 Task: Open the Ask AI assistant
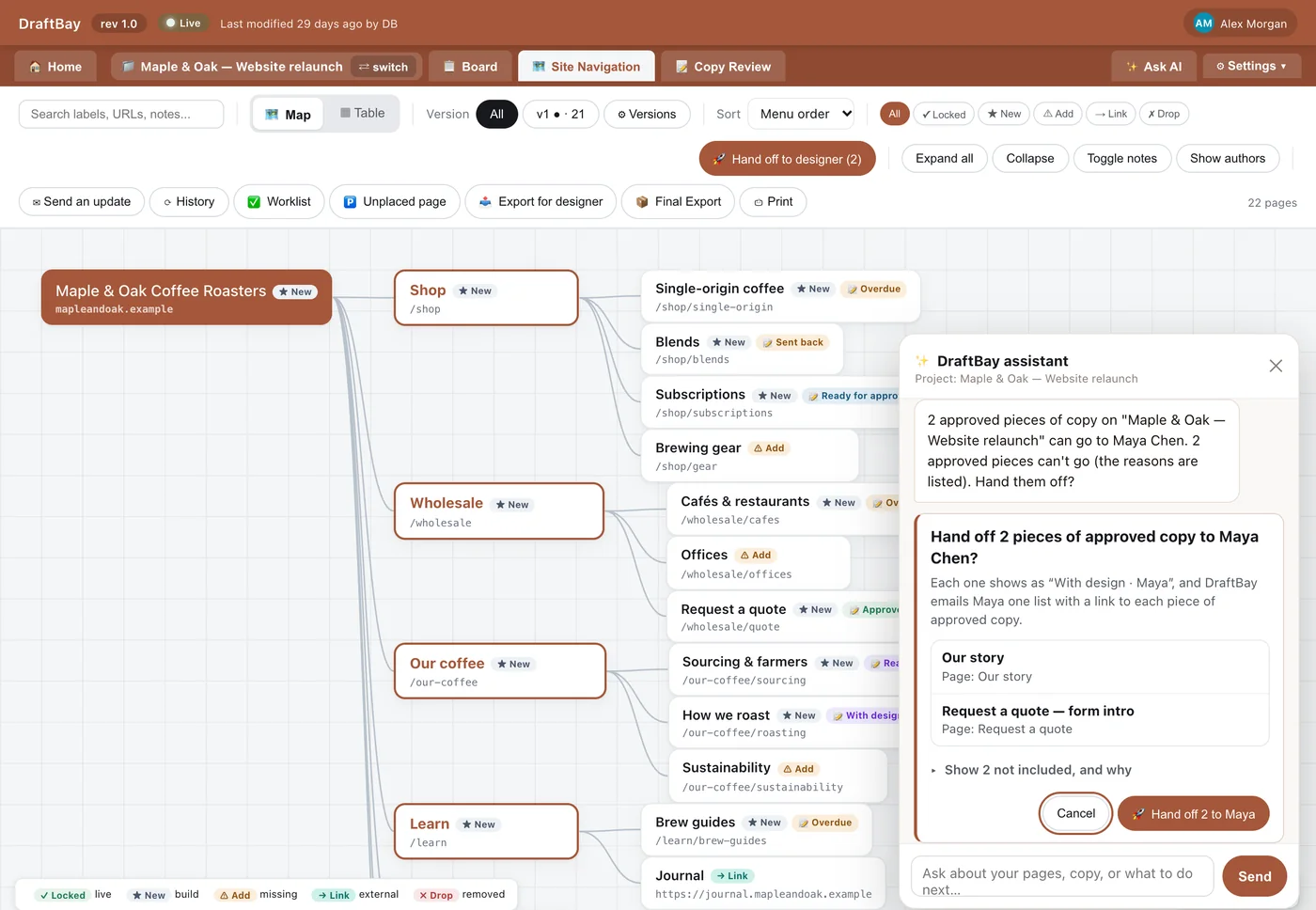coord(1154,67)
